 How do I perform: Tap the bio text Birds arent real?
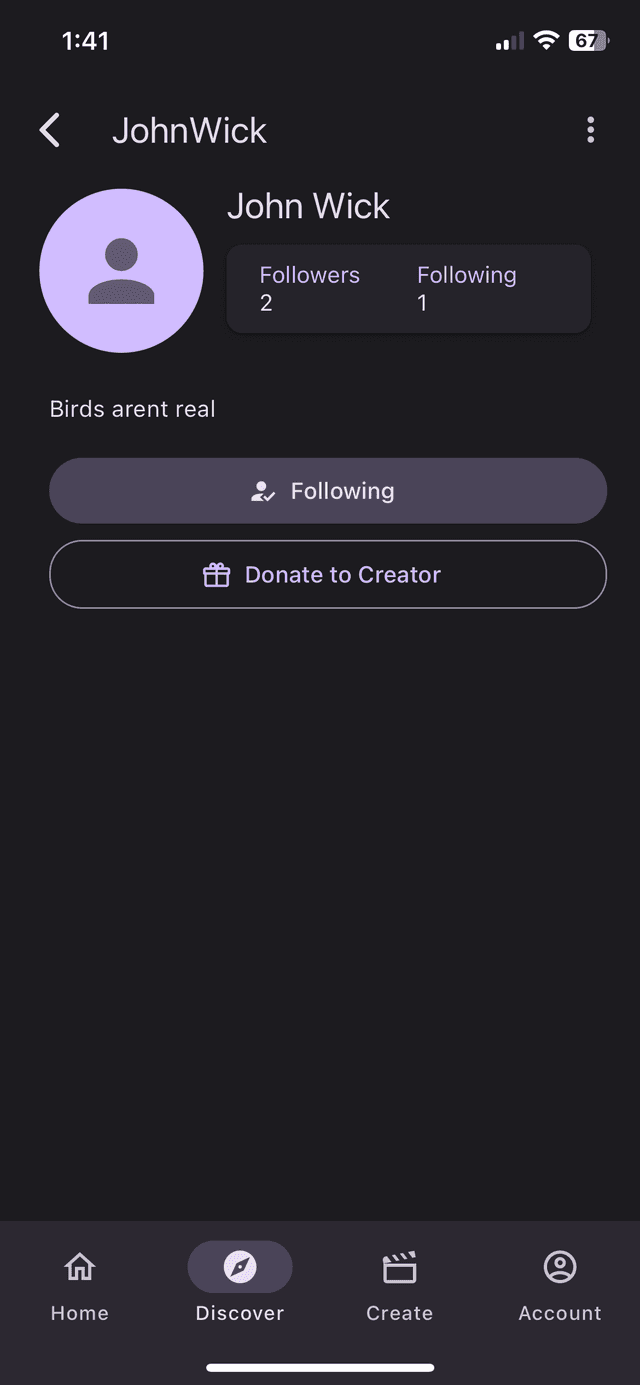coord(133,409)
